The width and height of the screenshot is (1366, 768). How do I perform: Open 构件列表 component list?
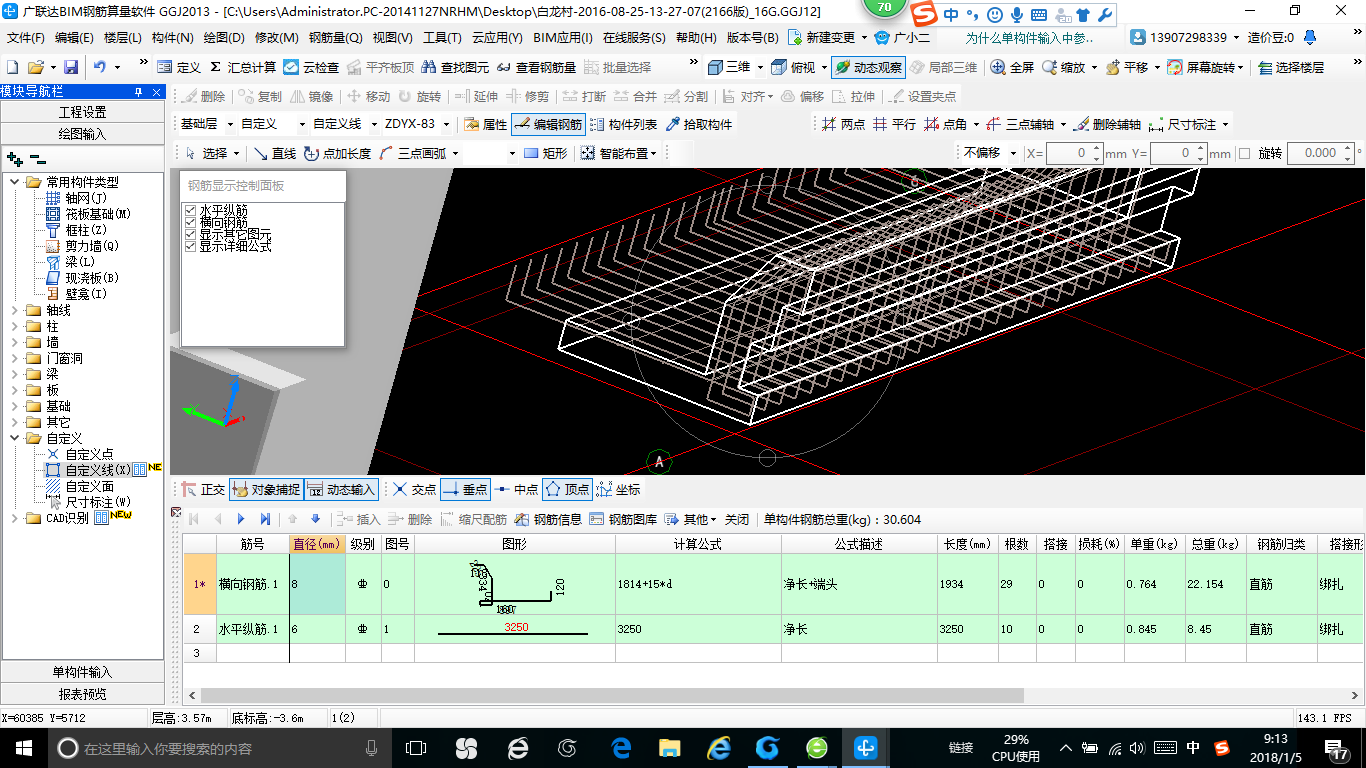tap(623, 124)
